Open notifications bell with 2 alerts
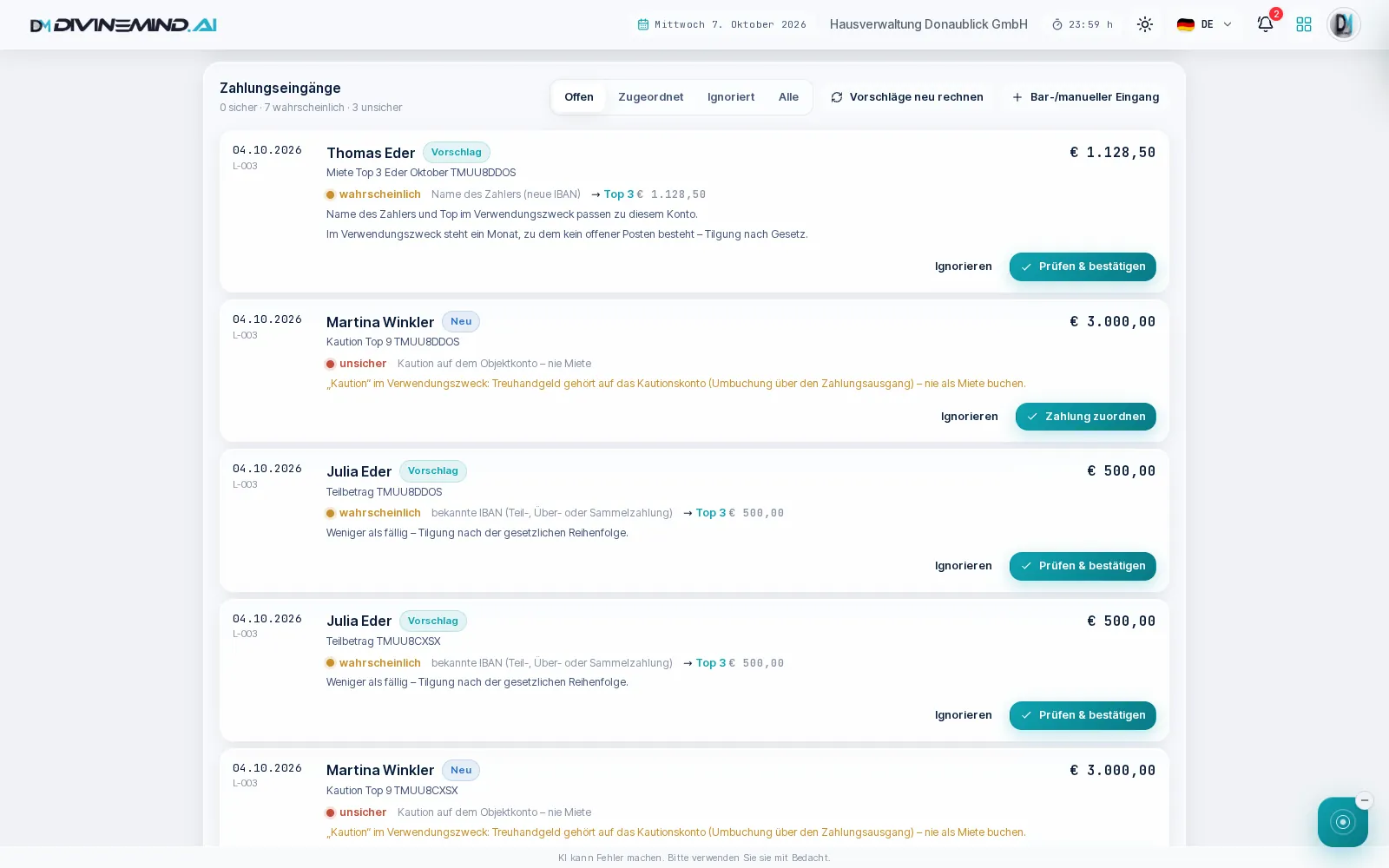1389x868 pixels. click(x=1266, y=23)
